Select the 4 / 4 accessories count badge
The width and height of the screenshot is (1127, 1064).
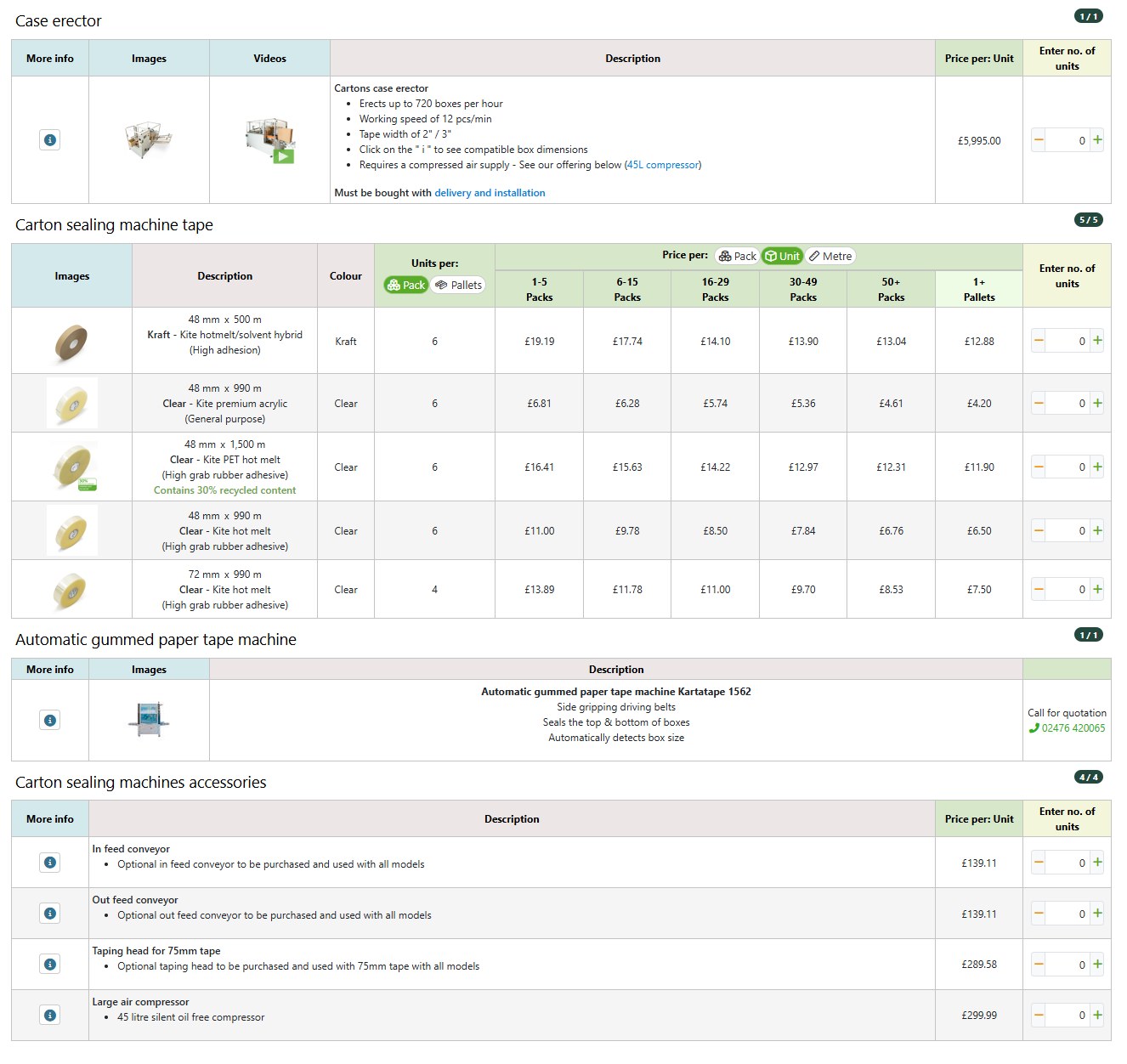[1088, 778]
